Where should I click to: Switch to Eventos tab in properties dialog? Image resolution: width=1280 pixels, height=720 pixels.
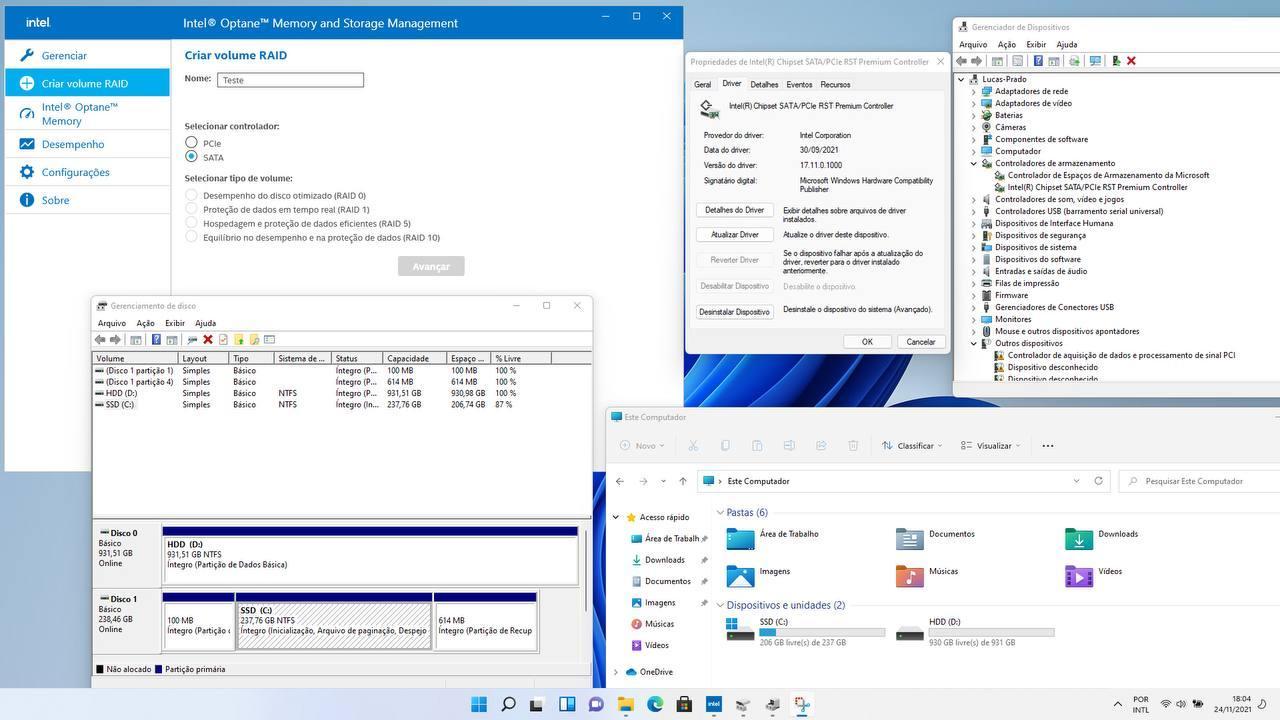(799, 85)
